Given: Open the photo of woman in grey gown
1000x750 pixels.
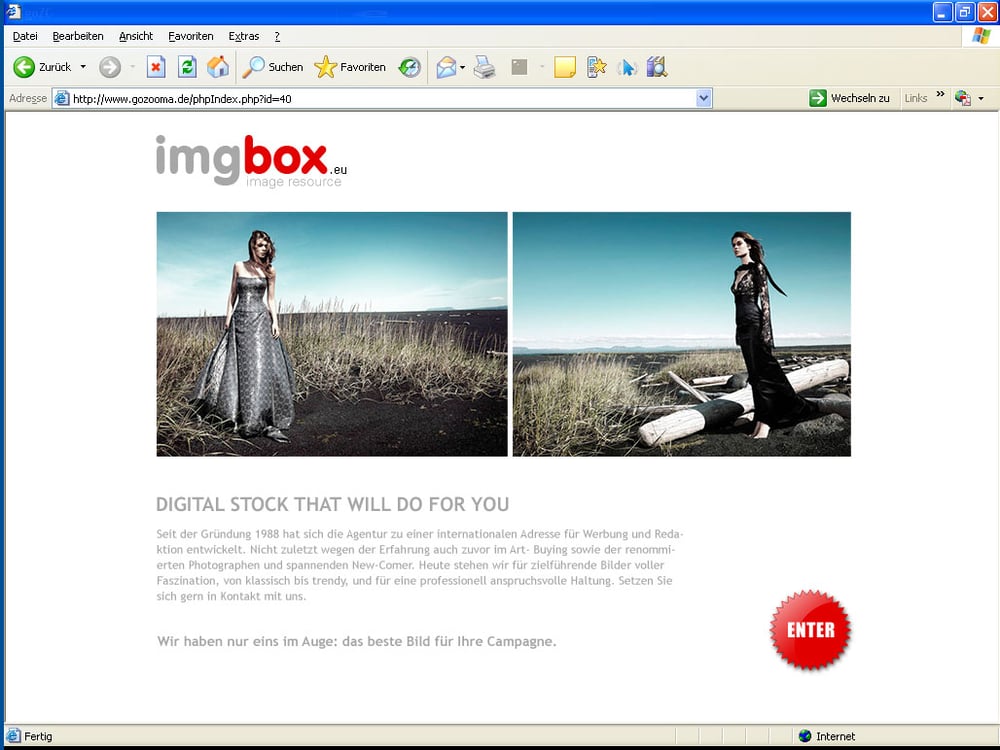Looking at the screenshot, I should (332, 334).
